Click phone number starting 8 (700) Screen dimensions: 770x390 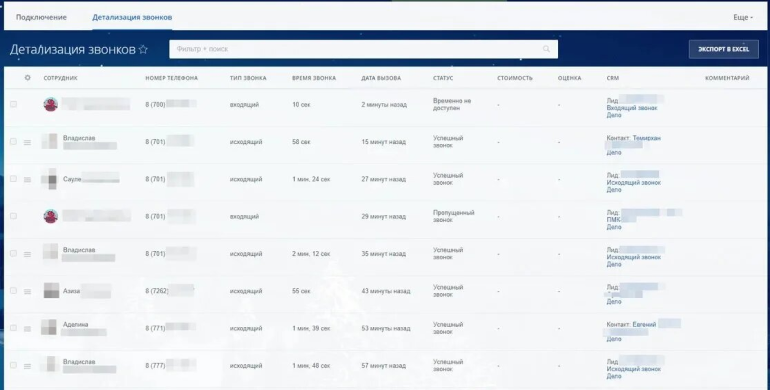(x=171, y=104)
